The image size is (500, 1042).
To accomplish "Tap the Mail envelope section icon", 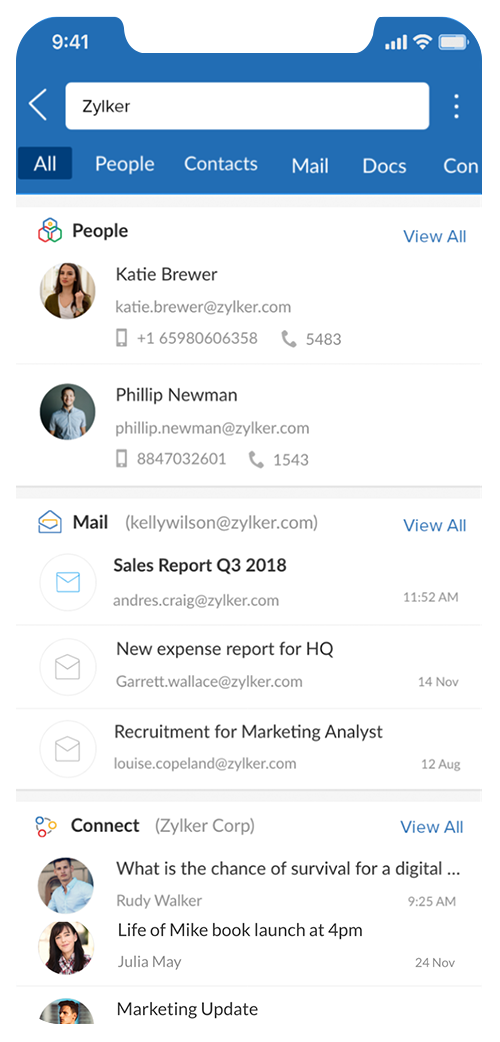I will pyautogui.click(x=50, y=522).
